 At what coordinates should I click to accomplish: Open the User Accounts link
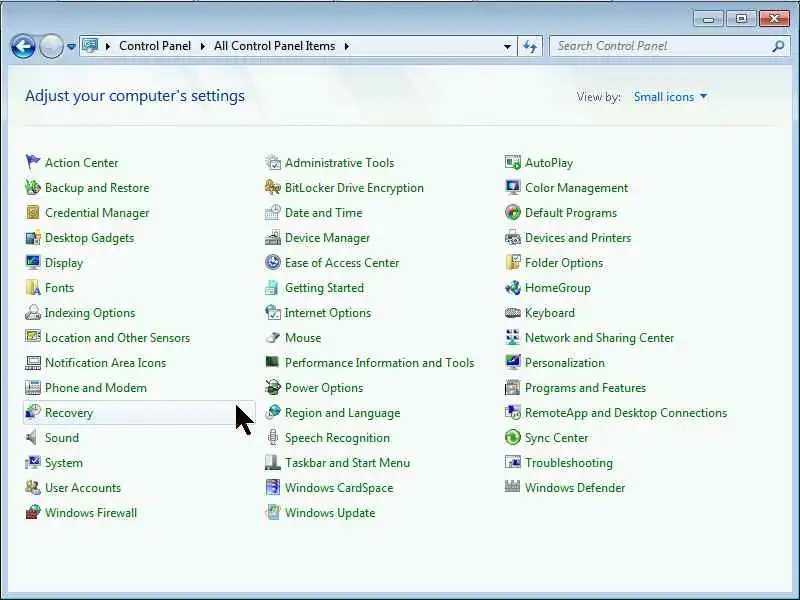click(83, 487)
